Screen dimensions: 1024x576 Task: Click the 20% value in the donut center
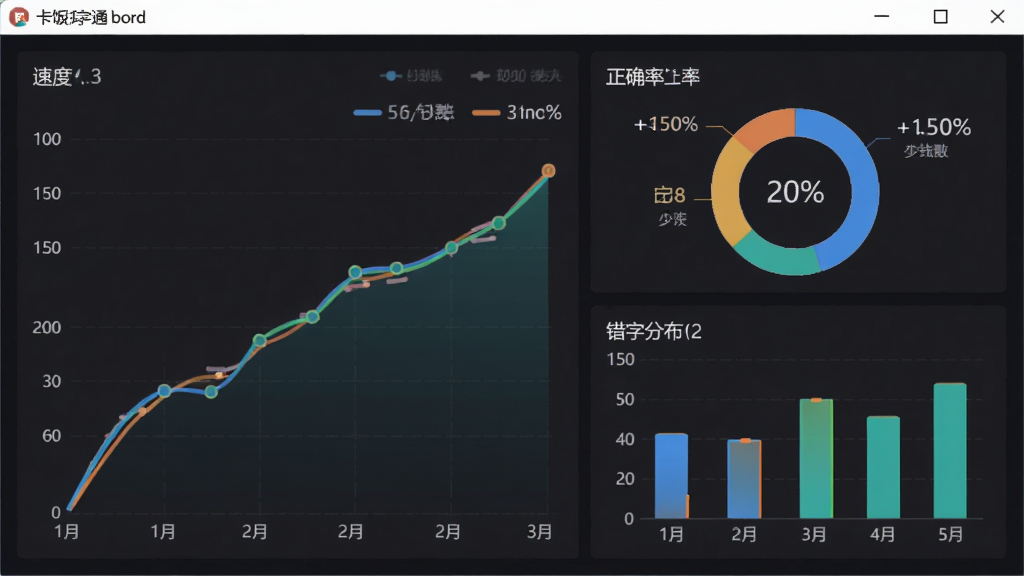tap(795, 192)
